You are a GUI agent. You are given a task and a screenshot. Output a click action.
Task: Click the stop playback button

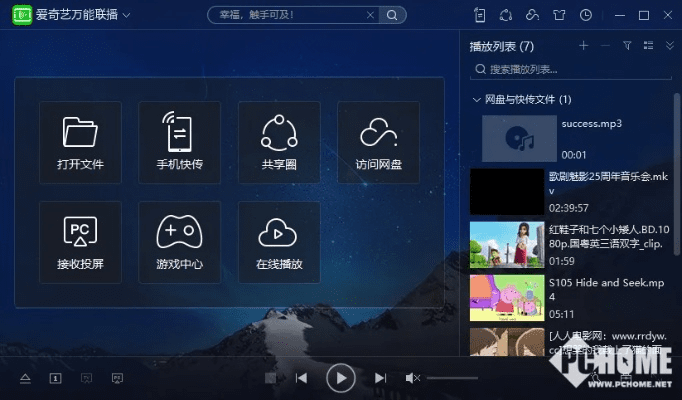[271, 378]
